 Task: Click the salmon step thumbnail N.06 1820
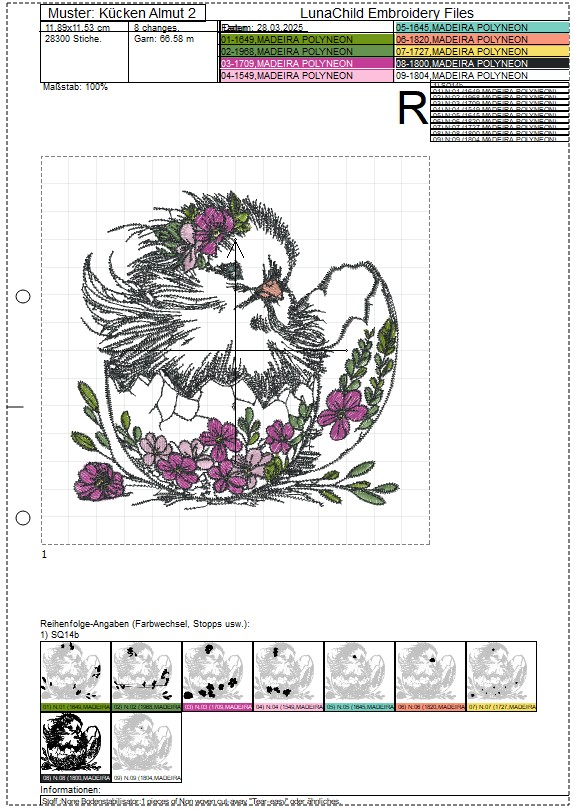[430, 676]
